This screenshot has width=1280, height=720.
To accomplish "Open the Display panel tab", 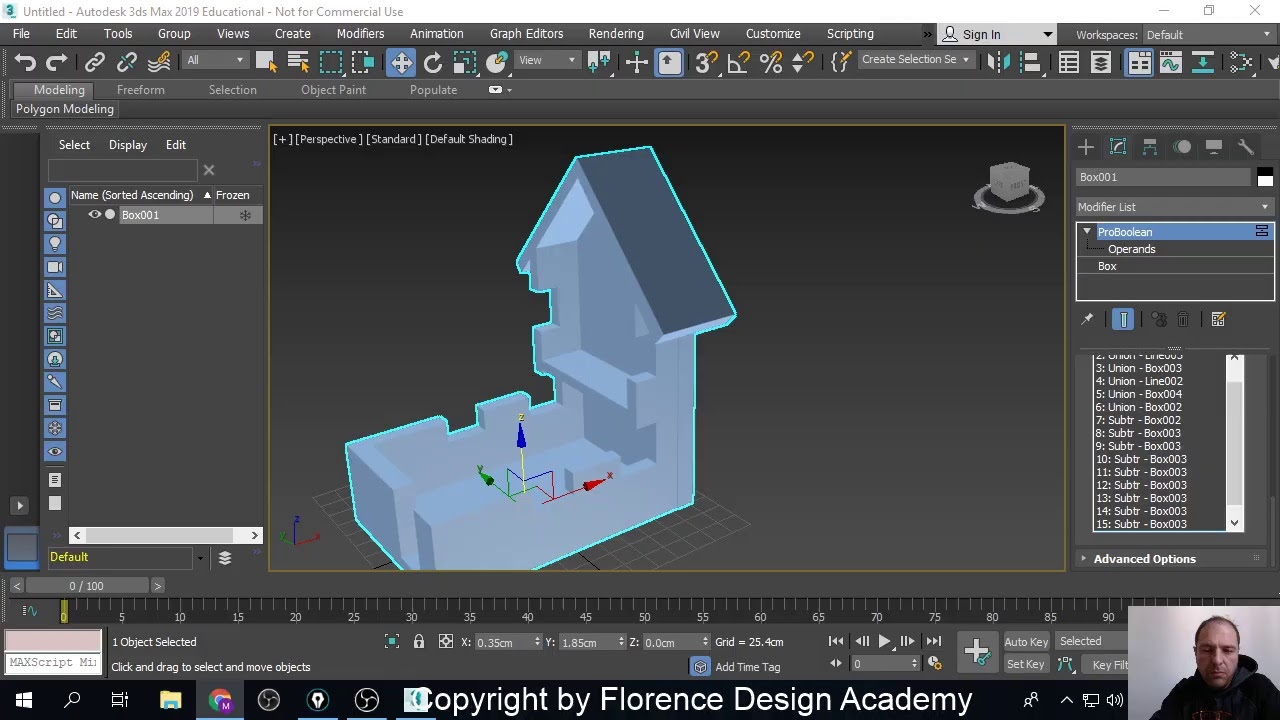I will (1214, 147).
